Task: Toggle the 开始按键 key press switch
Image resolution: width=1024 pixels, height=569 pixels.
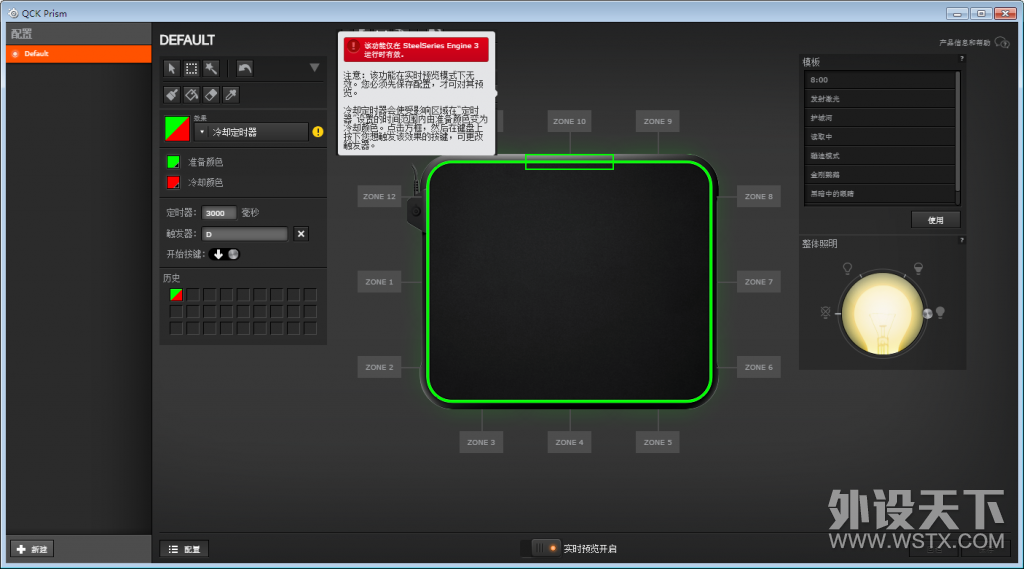Action: 225,254
